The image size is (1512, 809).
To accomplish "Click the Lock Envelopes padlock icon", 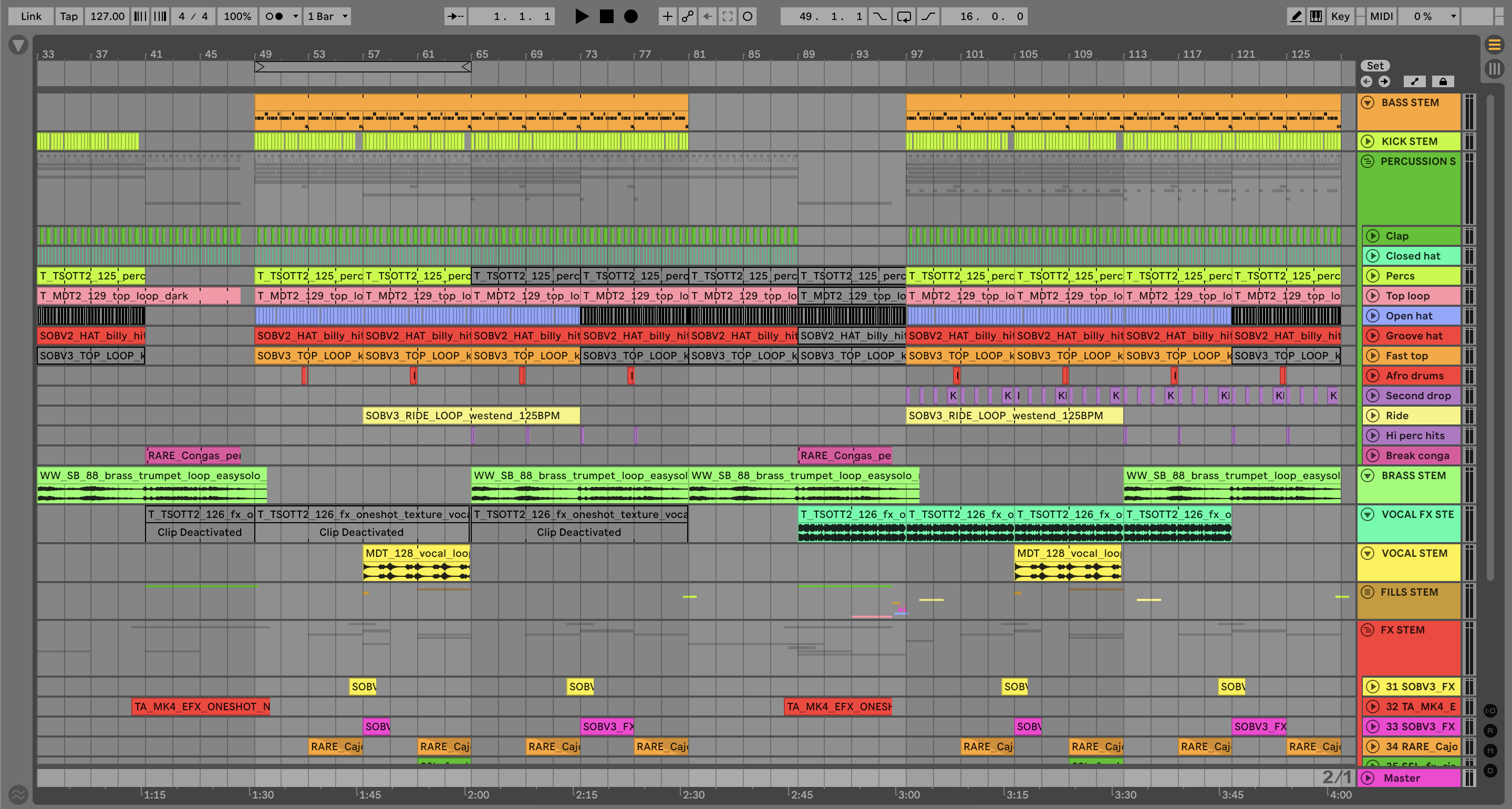I will tap(1443, 81).
